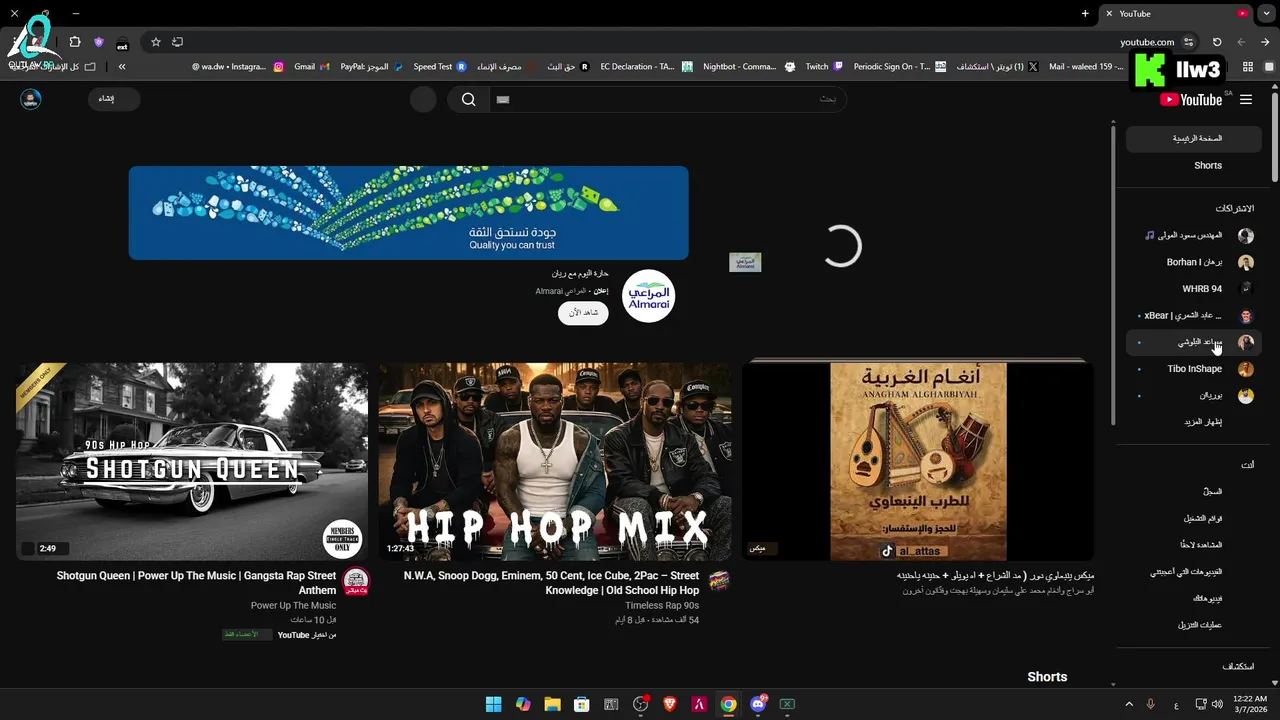
Task: Click the round voice search button
Action: click(x=423, y=99)
